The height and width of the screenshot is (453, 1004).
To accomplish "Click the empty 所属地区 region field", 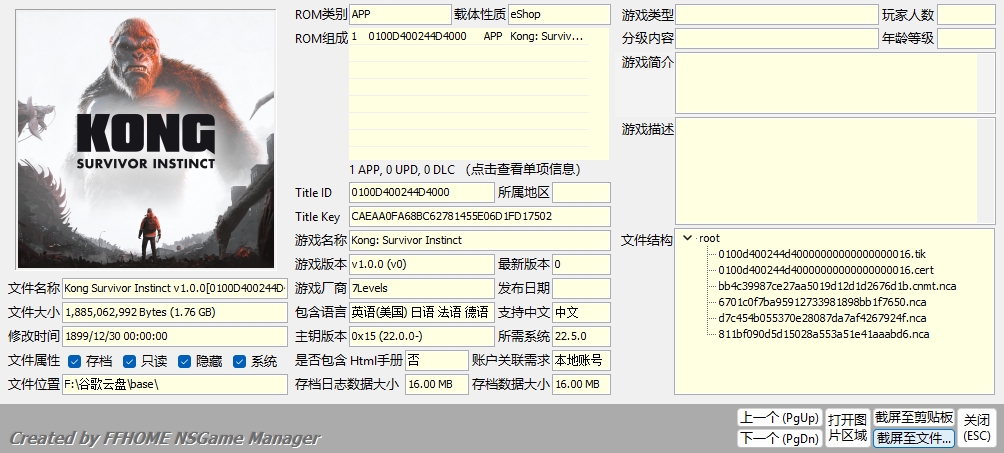I will [581, 192].
